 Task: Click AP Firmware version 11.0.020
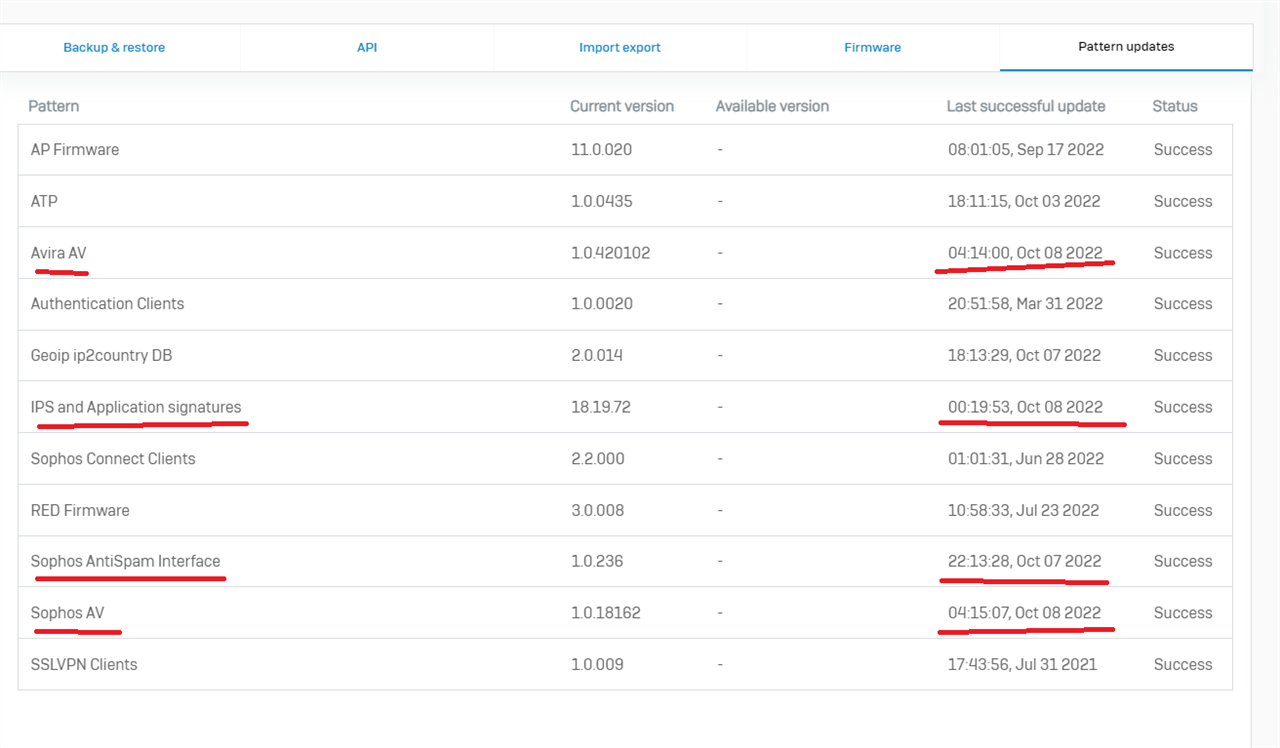601,150
